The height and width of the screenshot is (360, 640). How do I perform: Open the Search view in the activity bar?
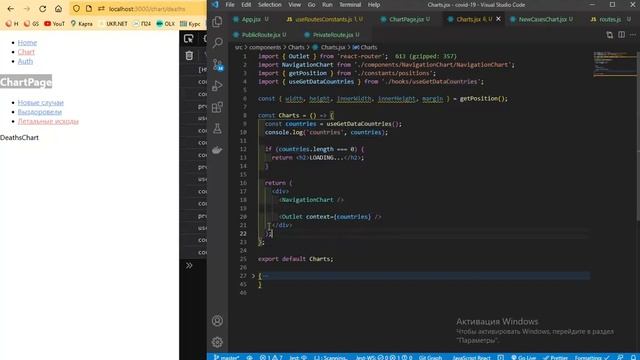pyautogui.click(x=217, y=42)
